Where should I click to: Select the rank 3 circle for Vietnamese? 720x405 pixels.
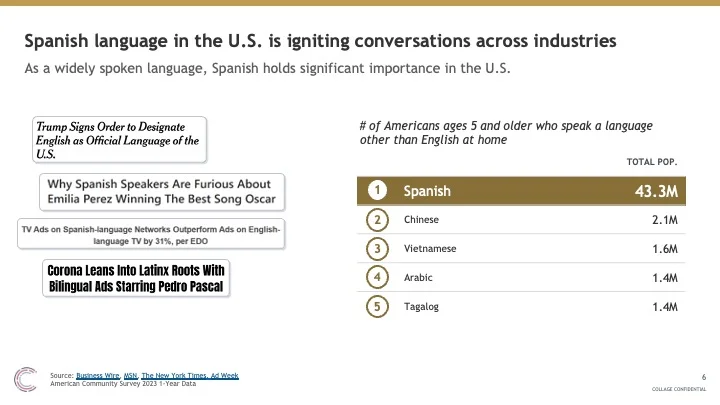pos(377,248)
